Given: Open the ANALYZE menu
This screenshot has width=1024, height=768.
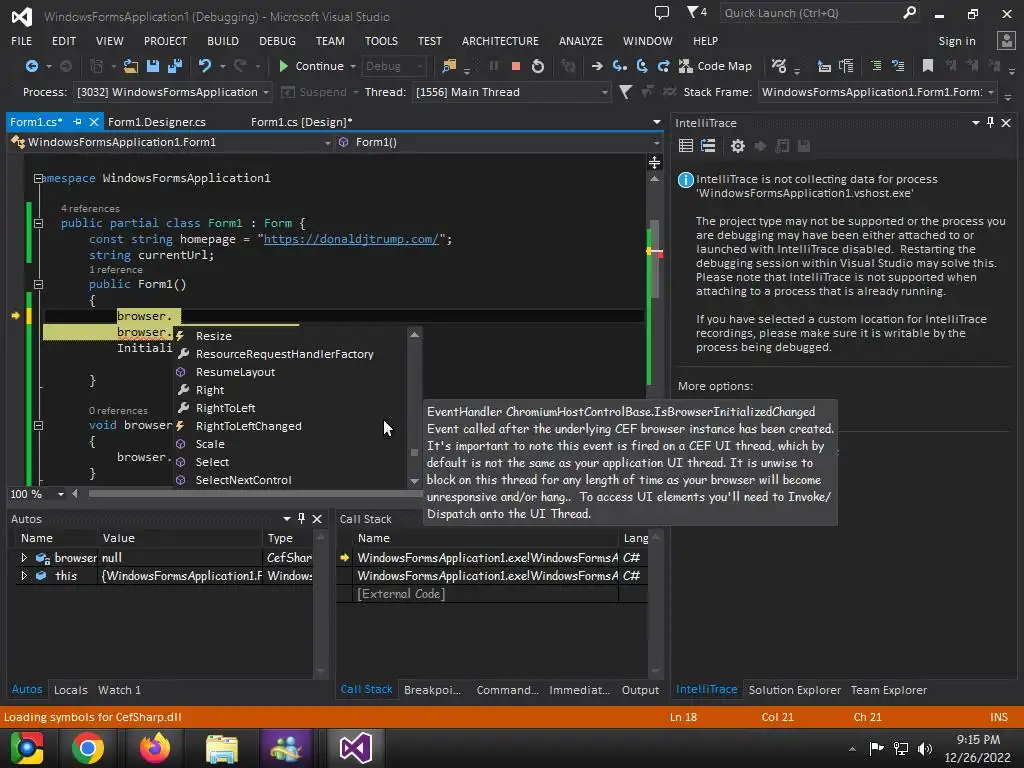Looking at the screenshot, I should click(581, 40).
